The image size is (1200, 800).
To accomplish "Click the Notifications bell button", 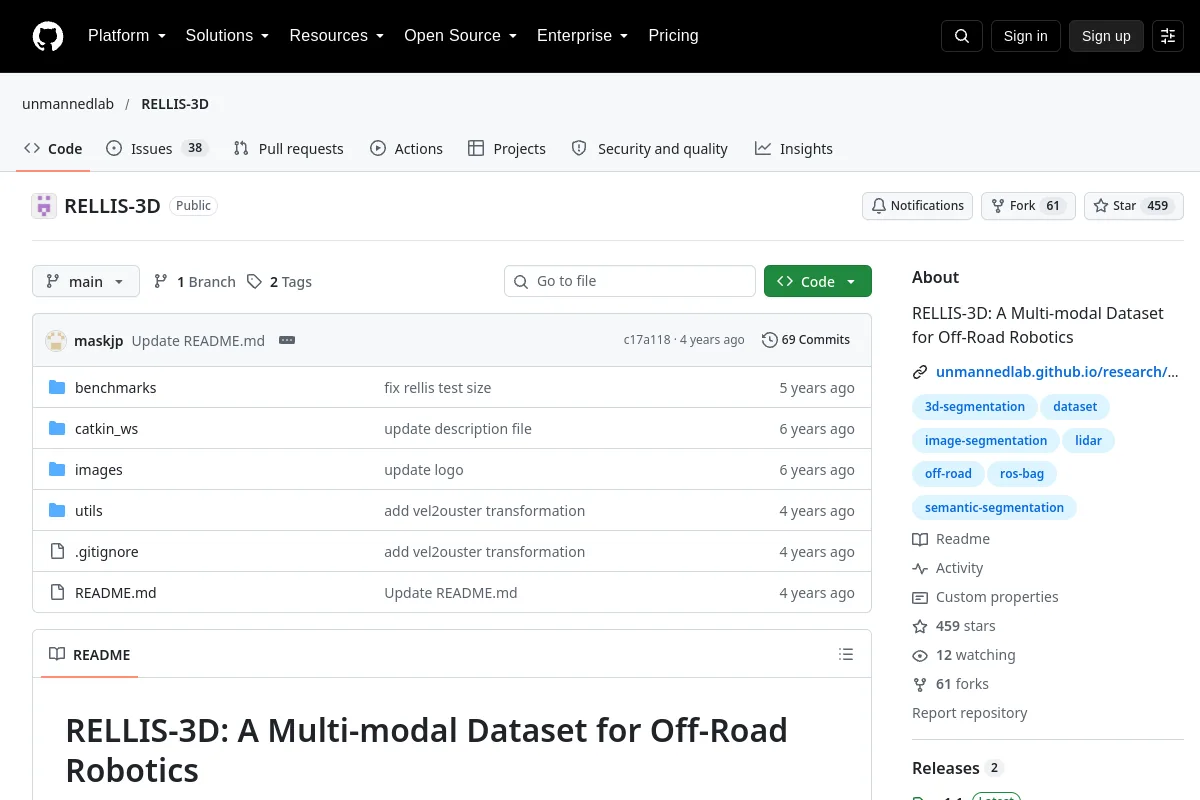I will tap(918, 206).
